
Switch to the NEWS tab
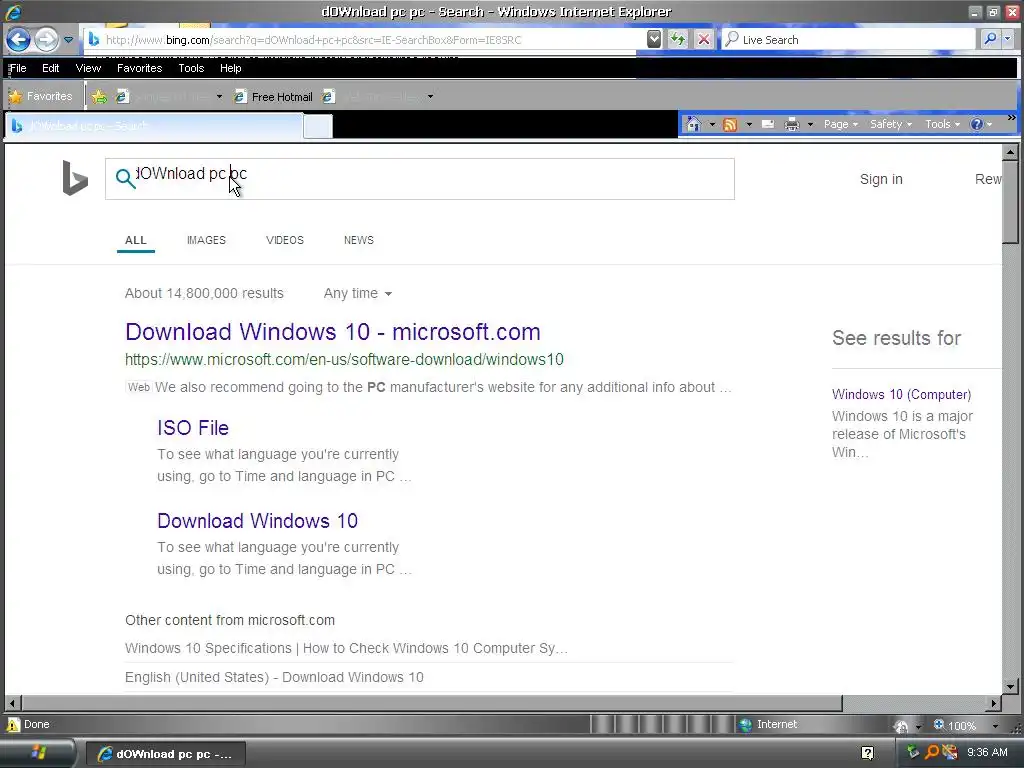click(x=359, y=240)
